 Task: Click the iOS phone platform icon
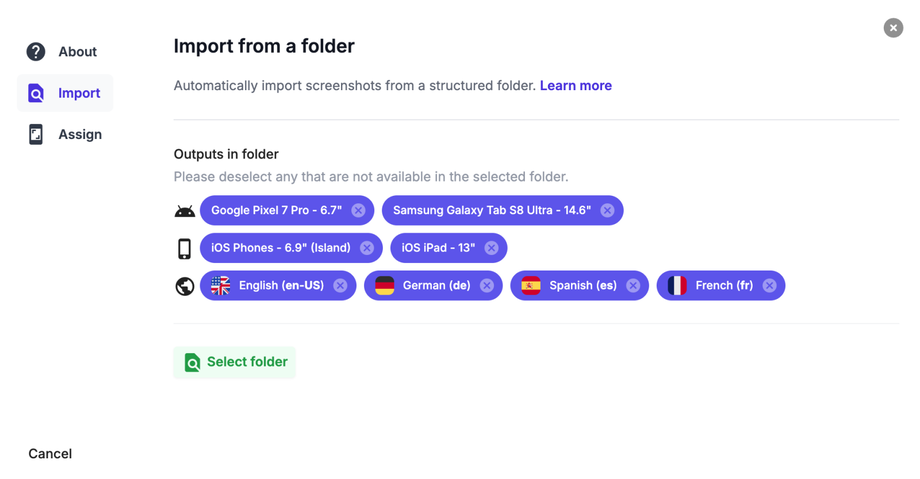click(x=185, y=248)
